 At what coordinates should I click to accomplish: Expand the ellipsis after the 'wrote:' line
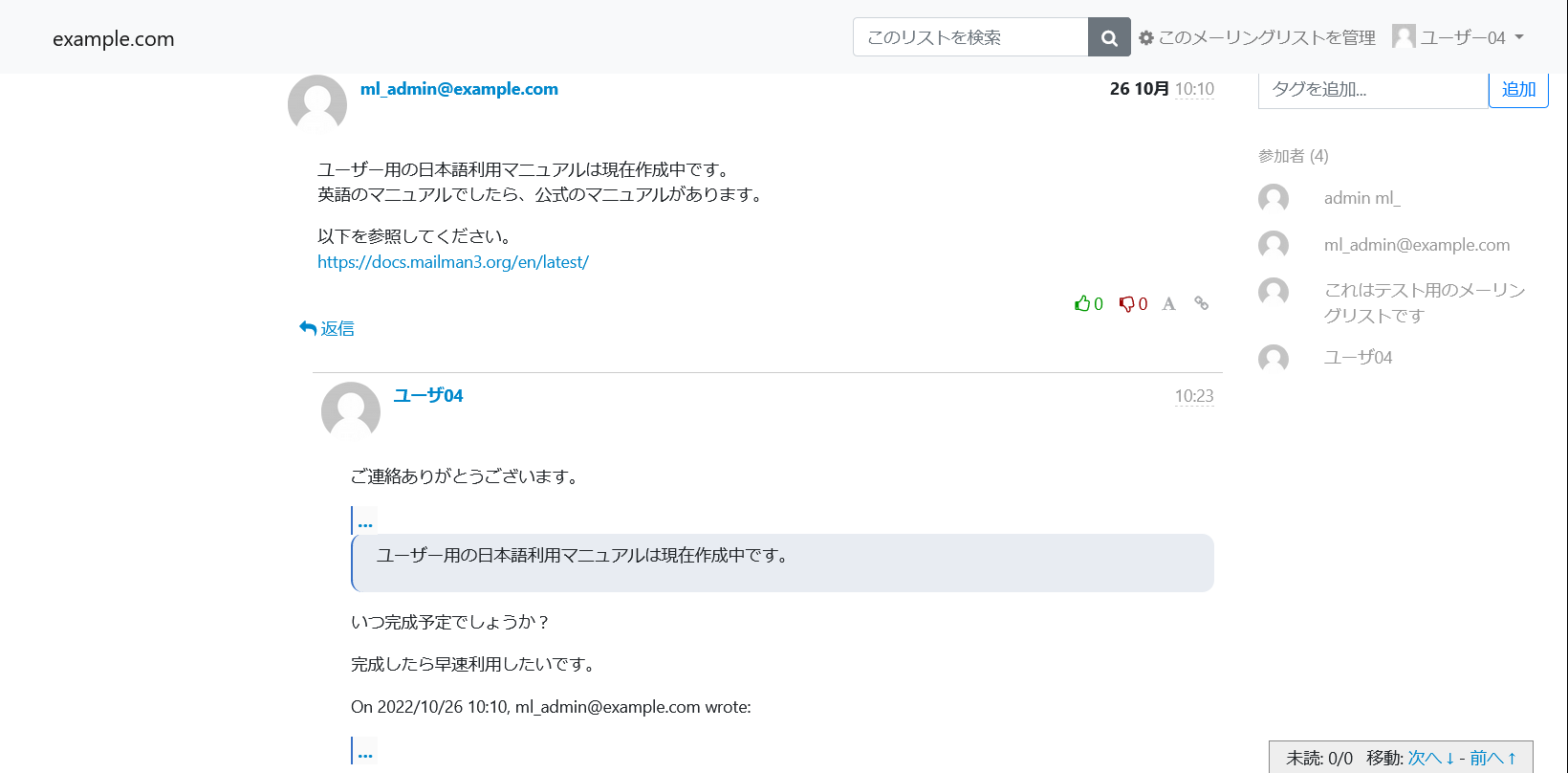click(365, 752)
